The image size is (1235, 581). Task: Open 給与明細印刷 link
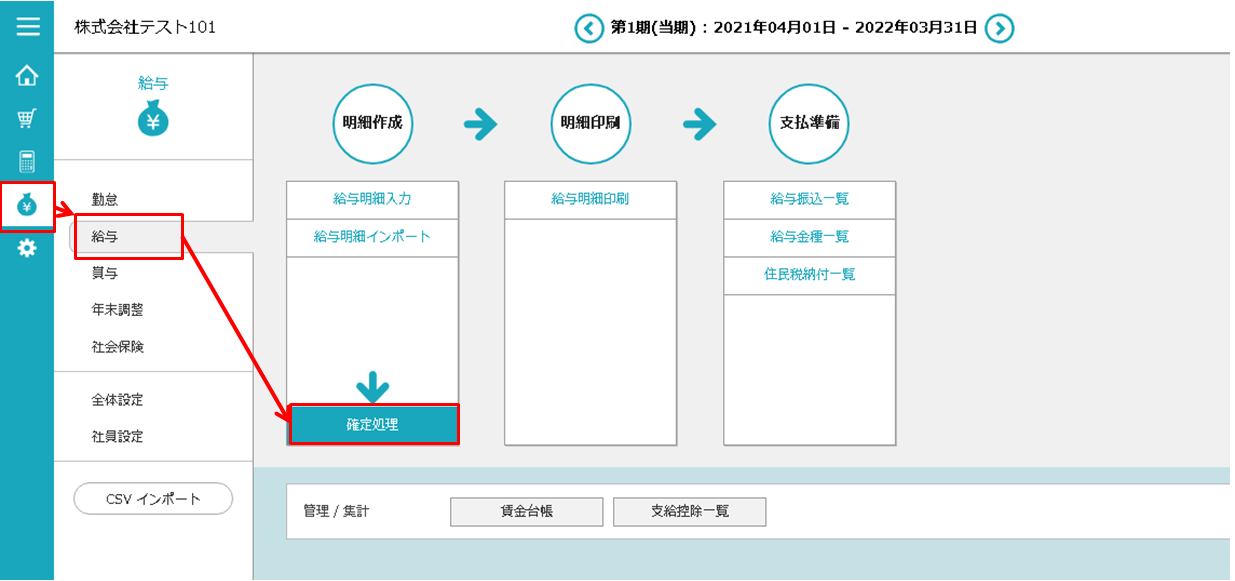coord(590,199)
